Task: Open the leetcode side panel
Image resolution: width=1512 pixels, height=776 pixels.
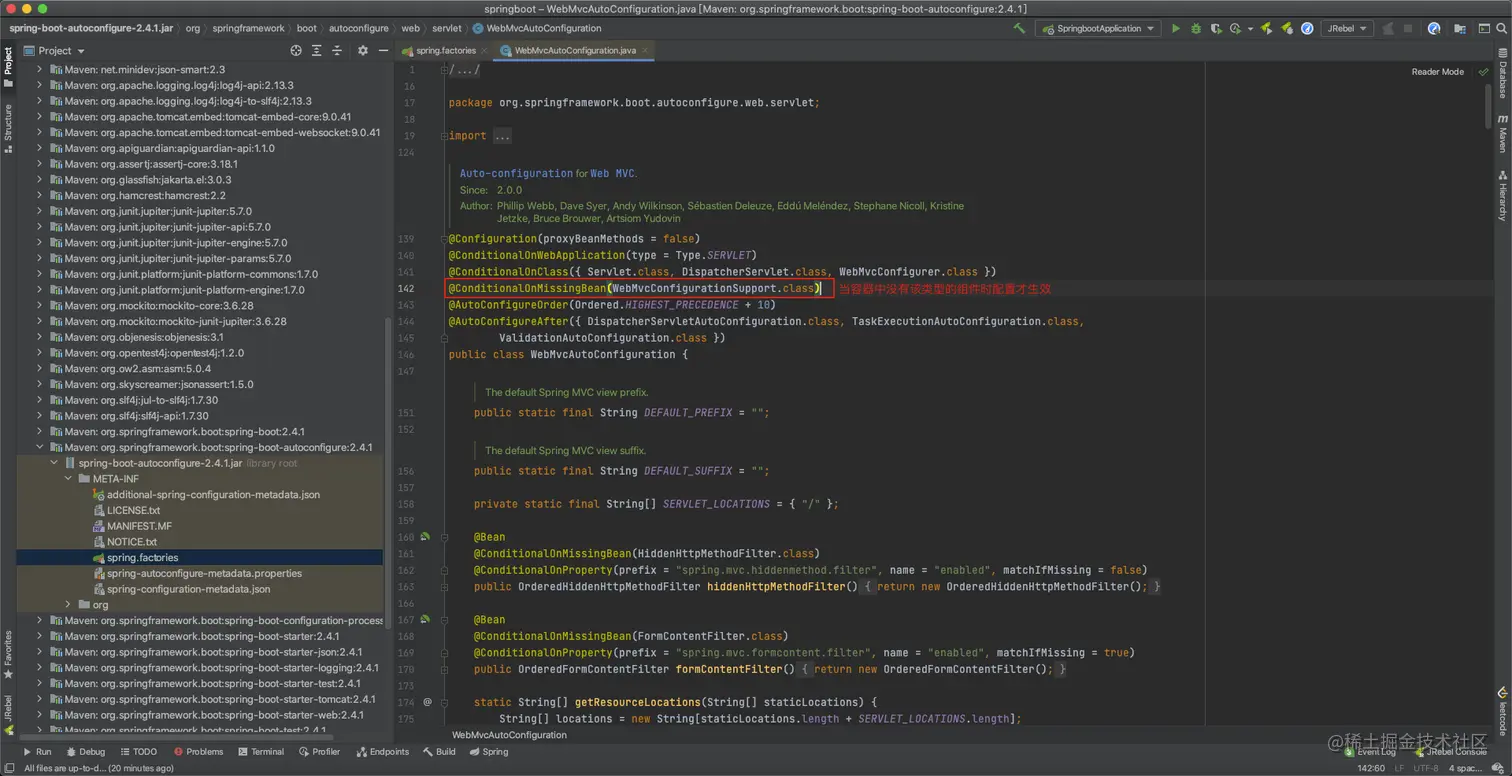Action: [1503, 710]
